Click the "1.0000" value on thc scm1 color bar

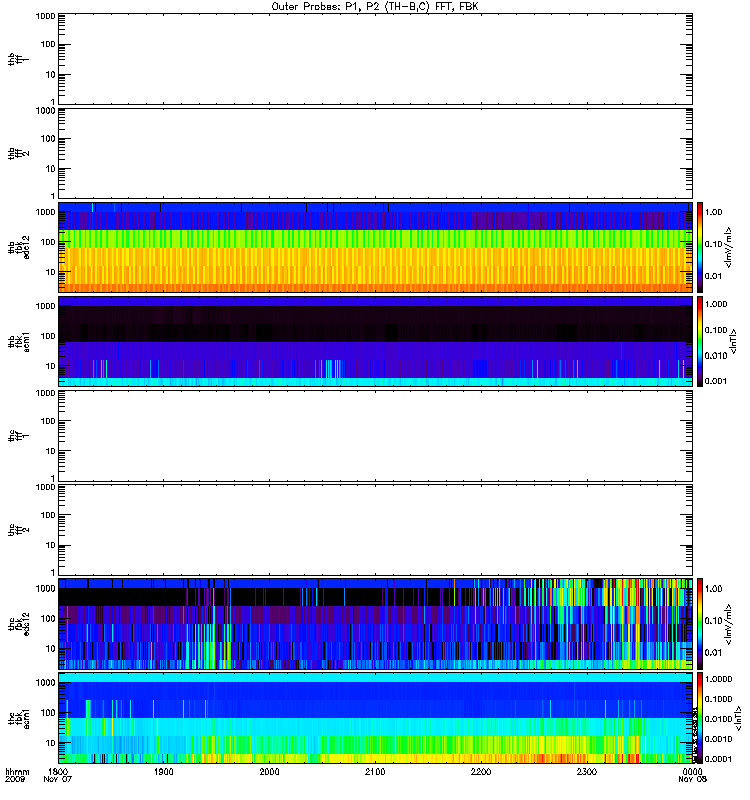pos(718,679)
